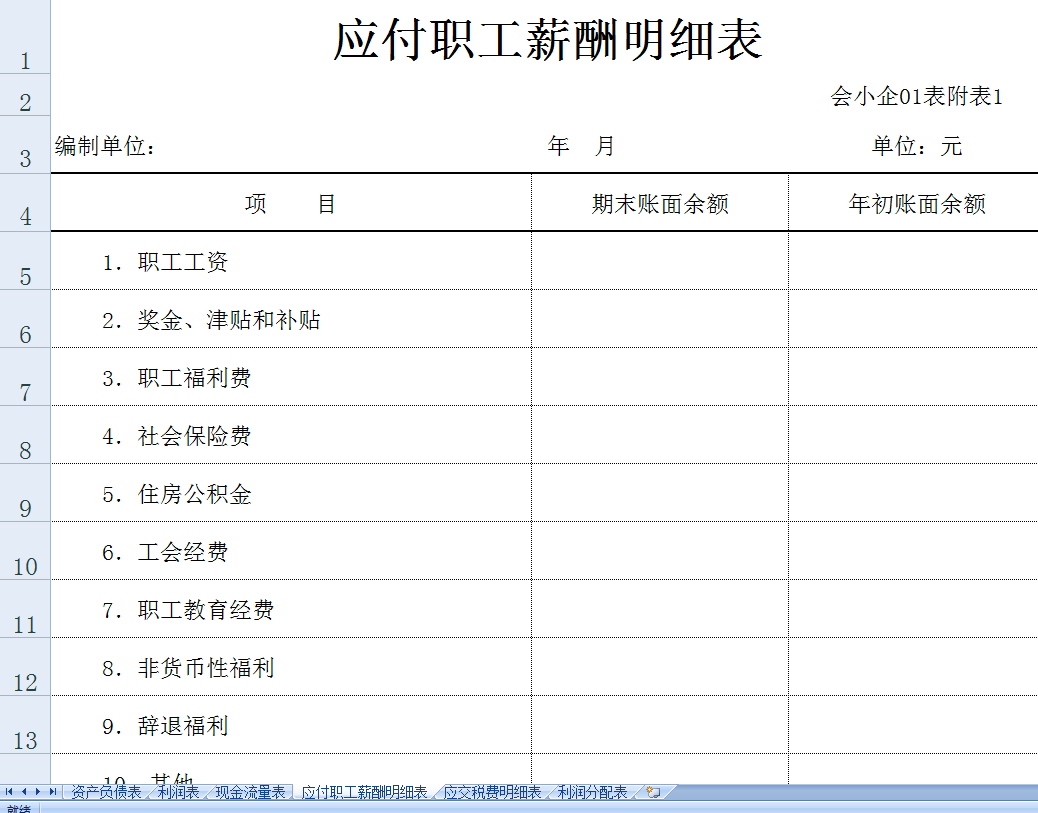Click the insert new worksheet icon
1038x813 pixels.
[x=653, y=791]
